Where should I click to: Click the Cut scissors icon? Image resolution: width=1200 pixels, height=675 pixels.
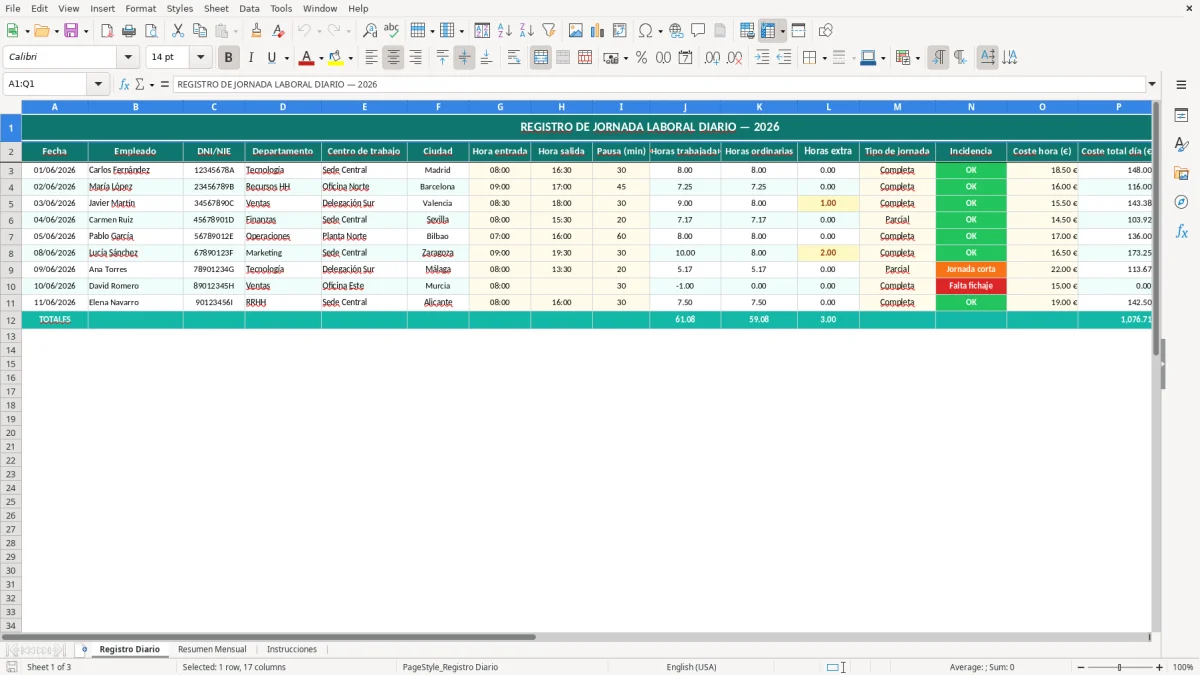pos(178,31)
